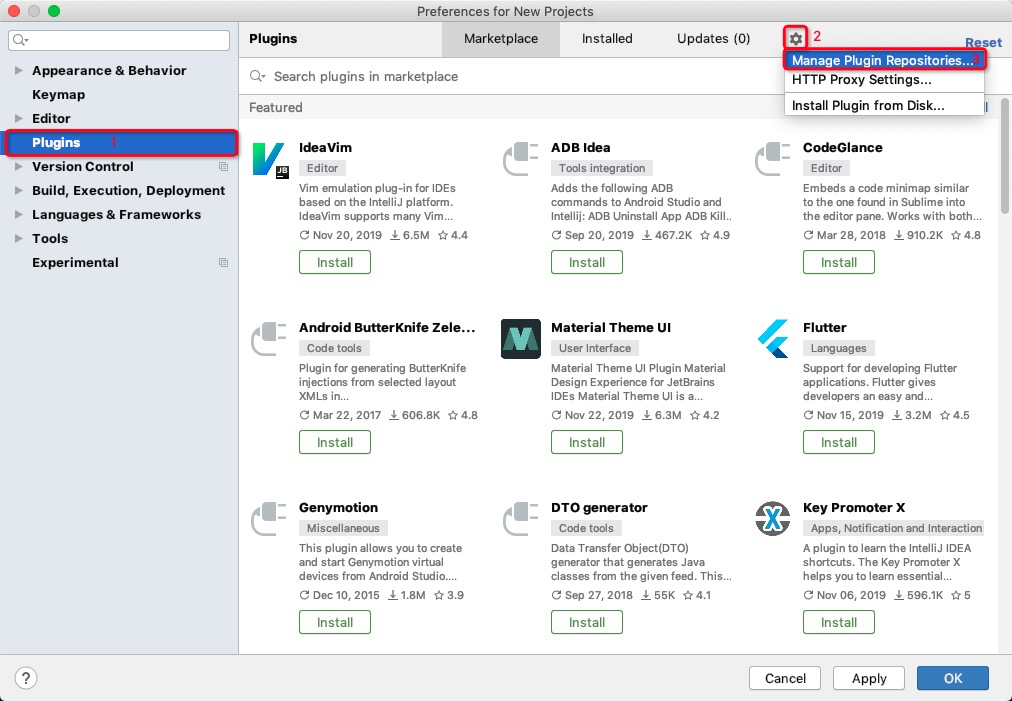Open the plugins gear settings icon
This screenshot has width=1012, height=701.
point(796,39)
